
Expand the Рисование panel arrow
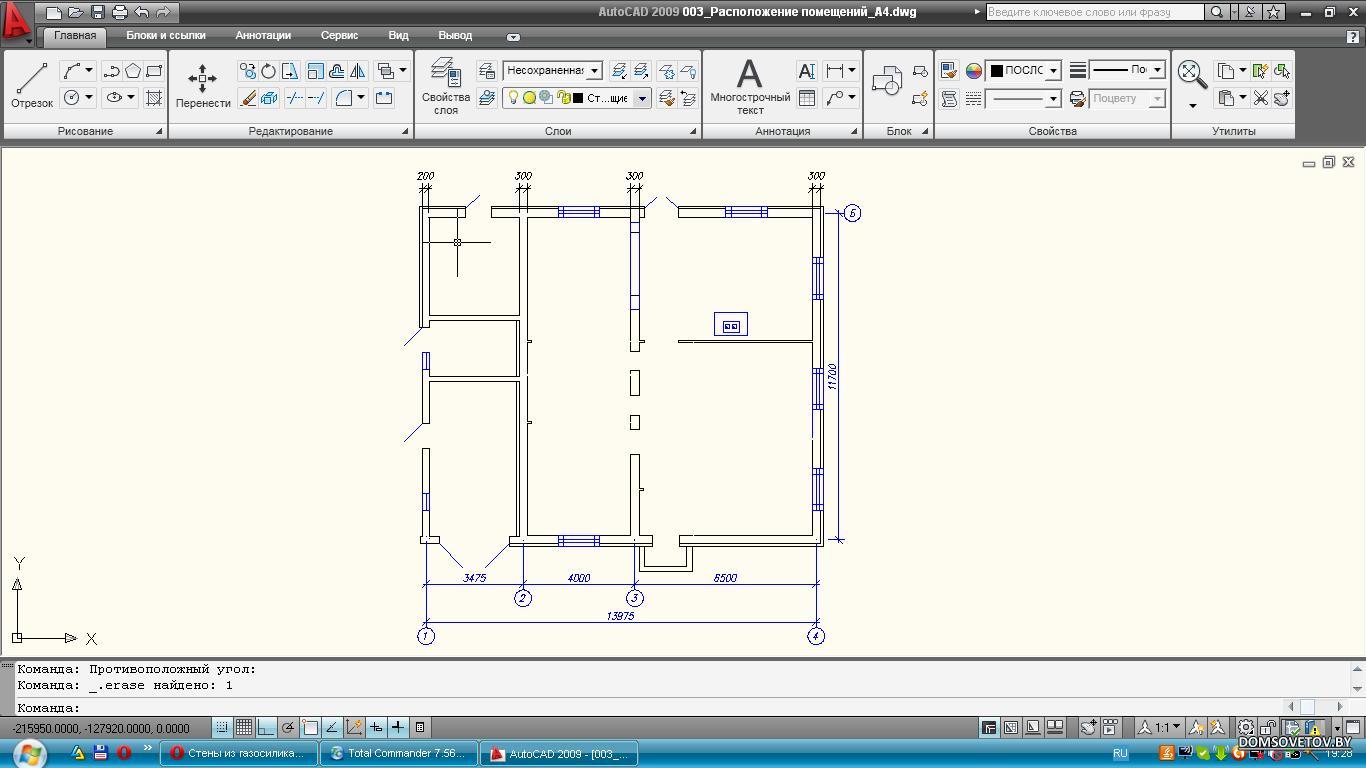pyautogui.click(x=159, y=131)
